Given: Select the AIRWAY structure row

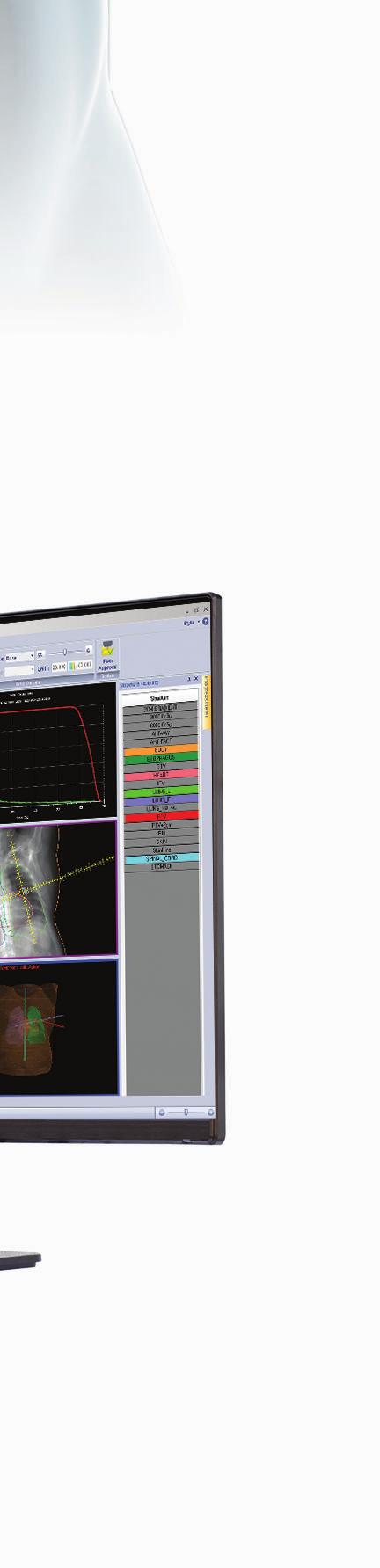Looking at the screenshot, I should click(x=162, y=733).
